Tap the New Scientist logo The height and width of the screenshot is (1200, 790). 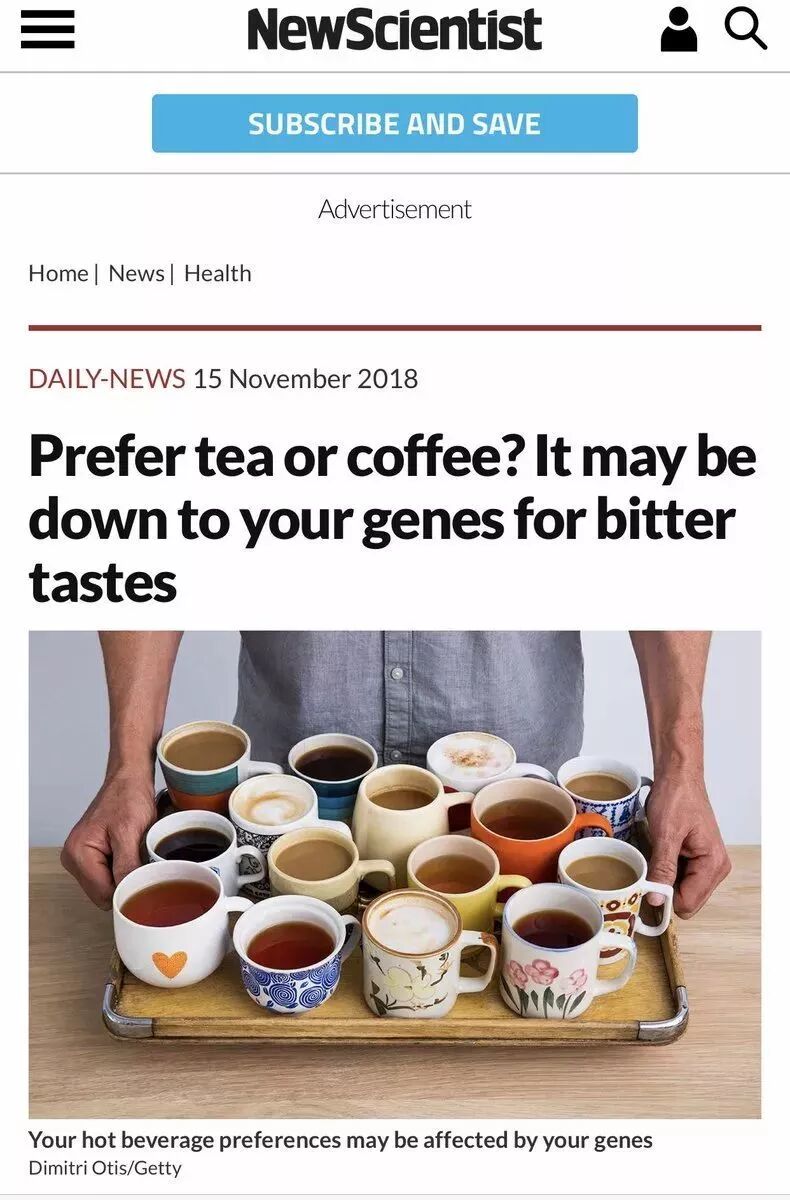point(394,30)
